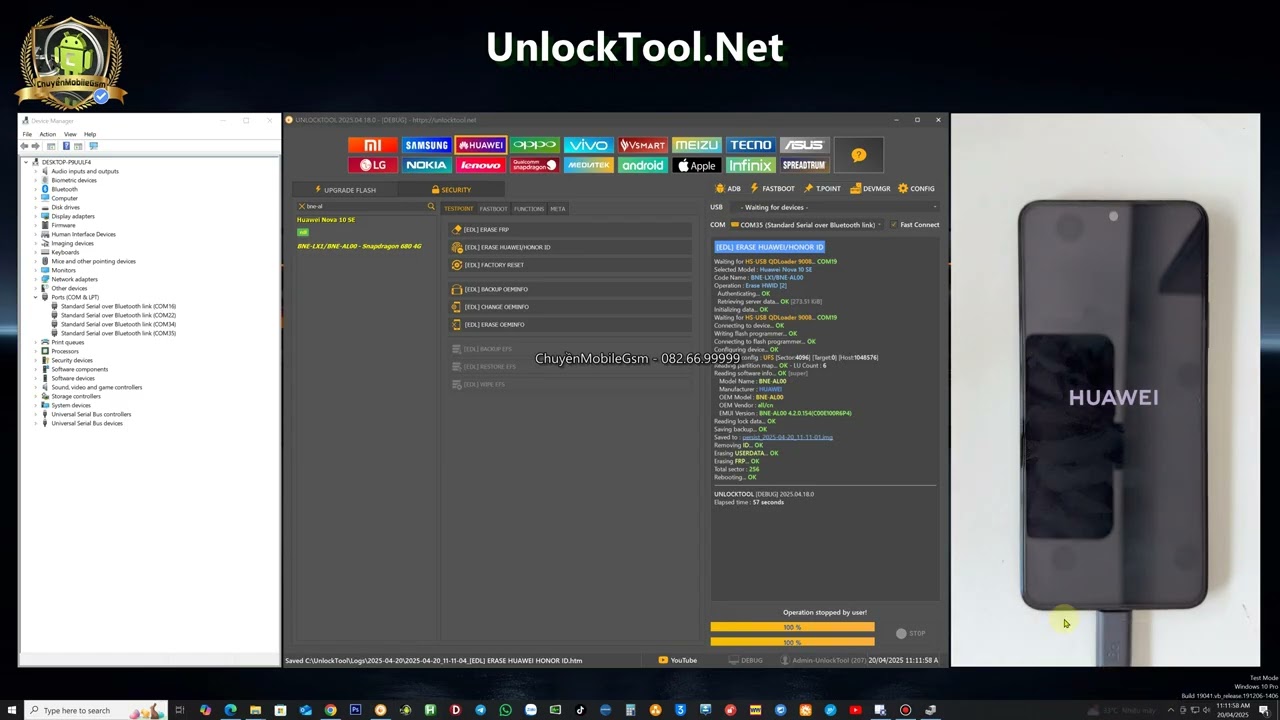Collapse the DESKTOP-P9UULF4 root node

26,162
